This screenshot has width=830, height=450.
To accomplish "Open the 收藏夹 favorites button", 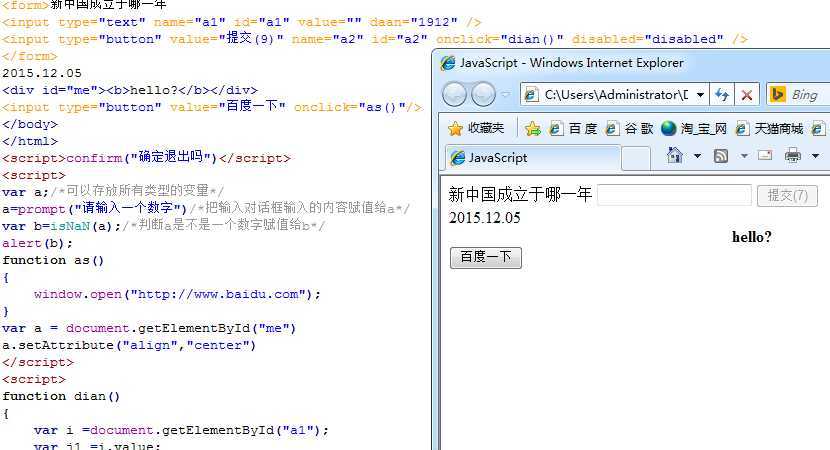I will click(476, 128).
